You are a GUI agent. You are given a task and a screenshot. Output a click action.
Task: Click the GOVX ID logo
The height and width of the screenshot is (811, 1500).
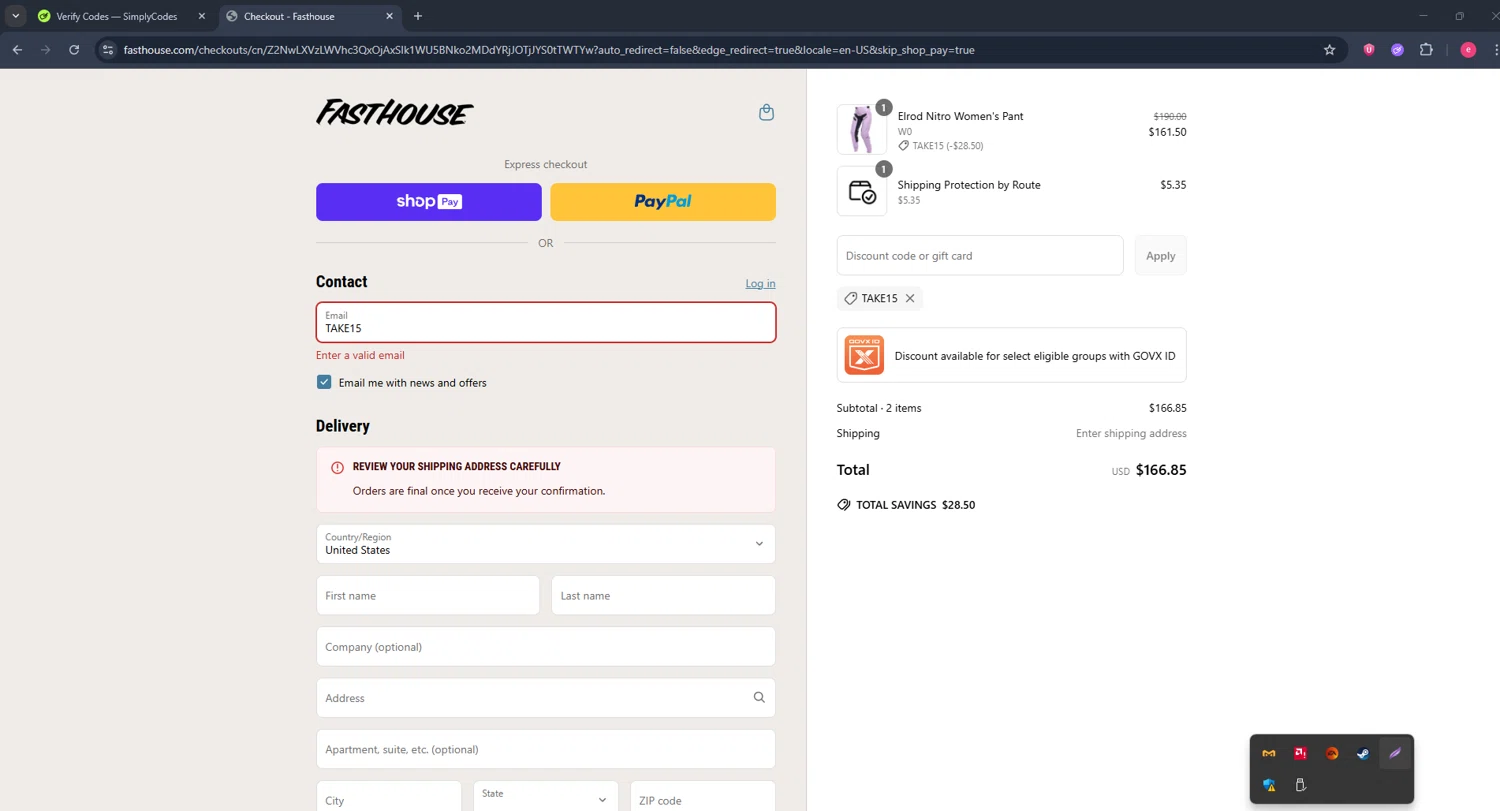[864, 355]
